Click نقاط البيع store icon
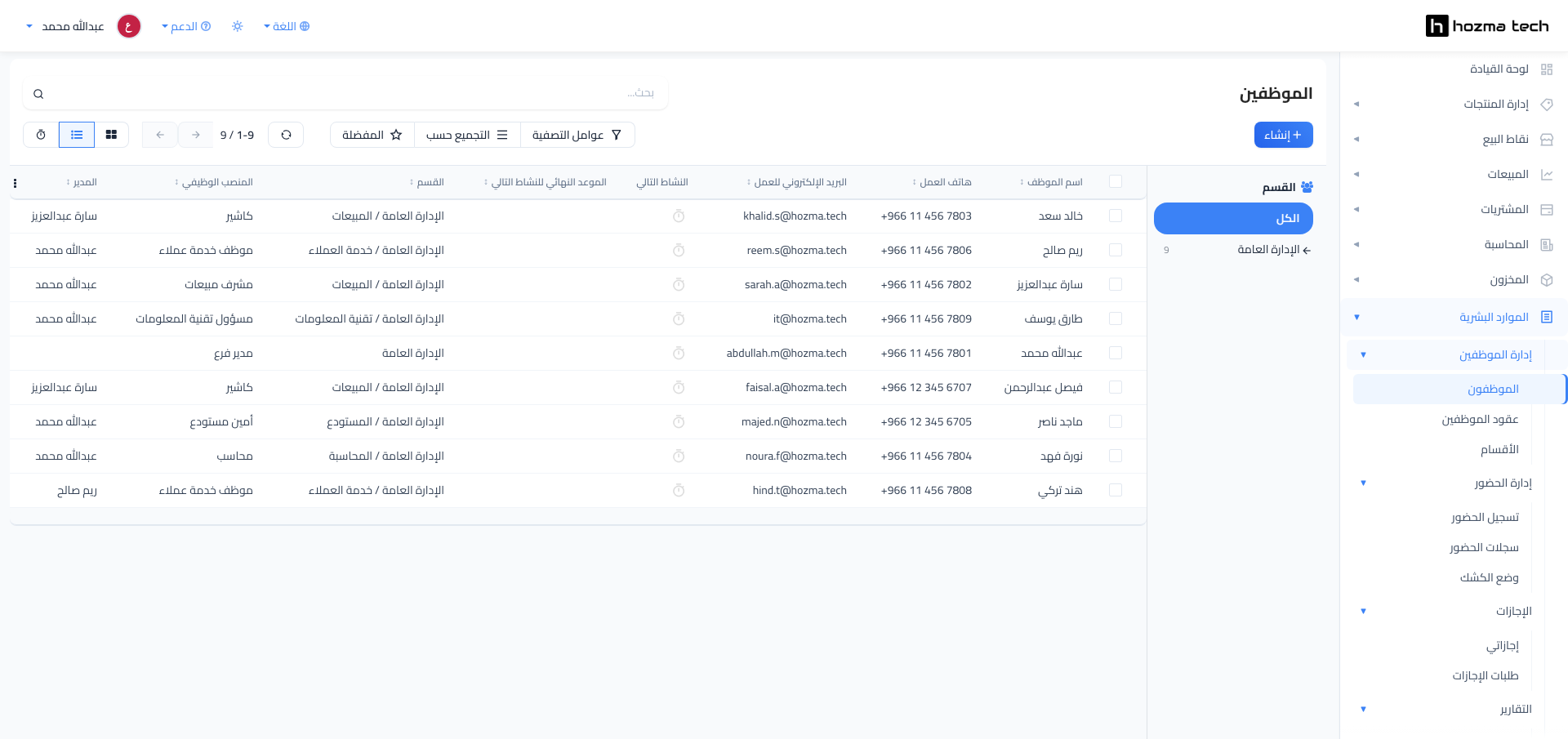The image size is (1568, 739). click(1547, 140)
